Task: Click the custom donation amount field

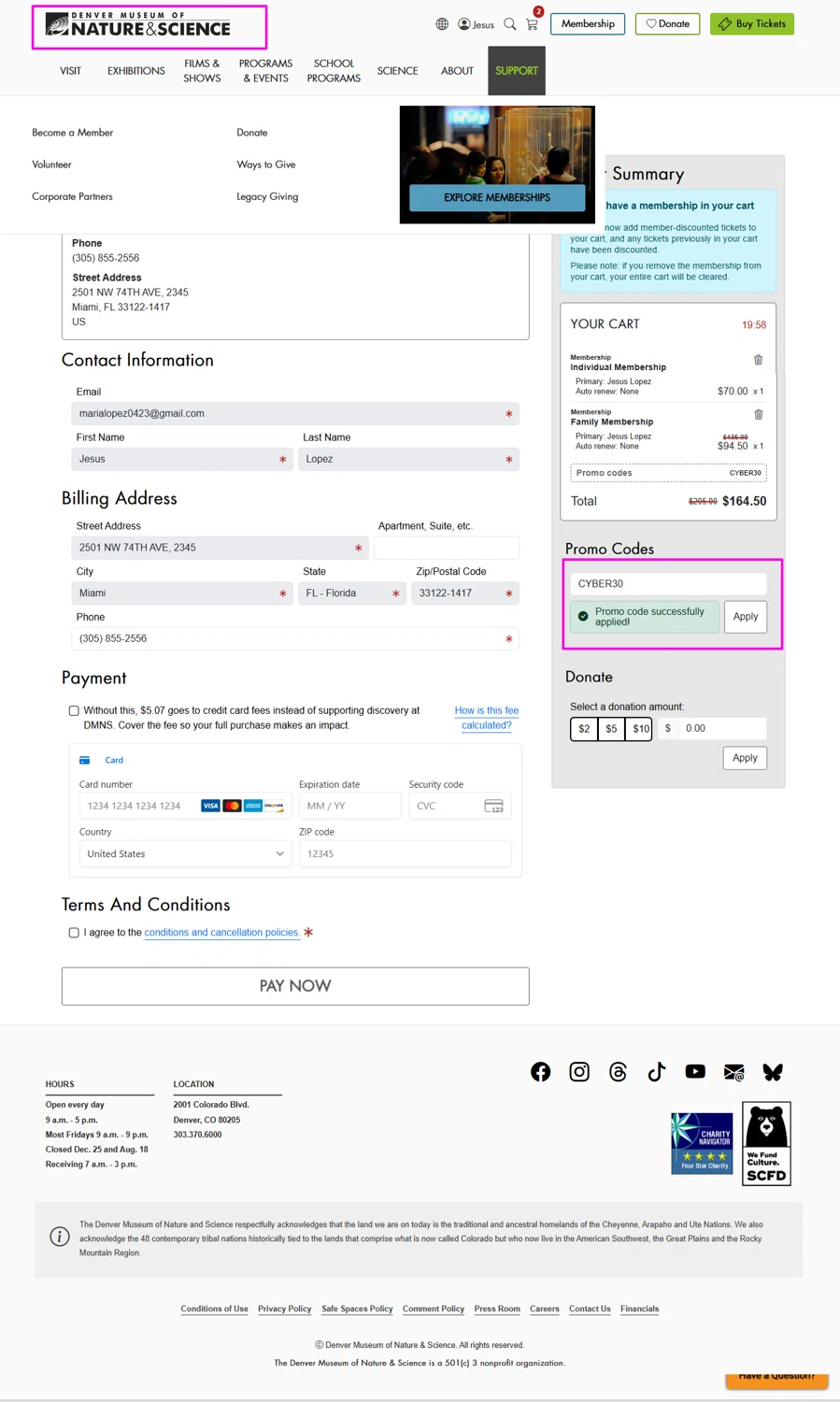Action: pos(722,728)
